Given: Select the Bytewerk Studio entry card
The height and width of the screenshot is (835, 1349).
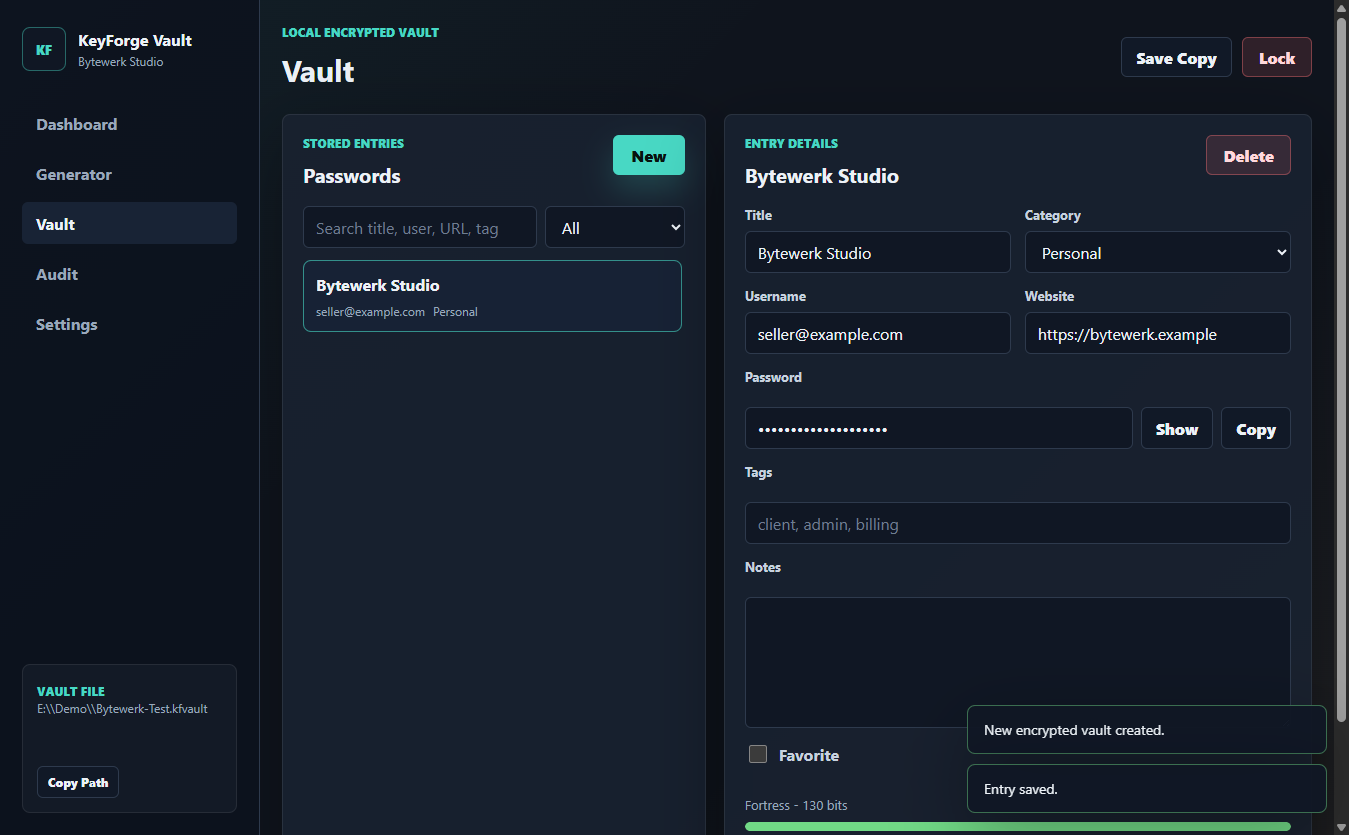Looking at the screenshot, I should tap(492, 296).
